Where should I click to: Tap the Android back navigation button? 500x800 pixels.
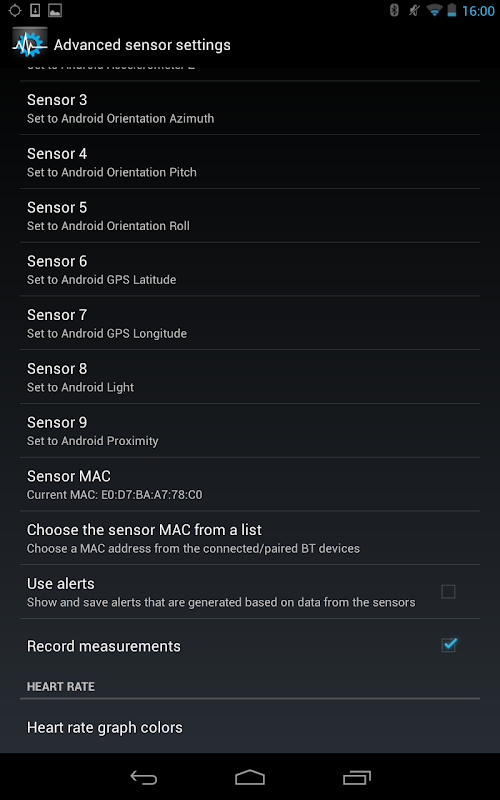[144, 777]
